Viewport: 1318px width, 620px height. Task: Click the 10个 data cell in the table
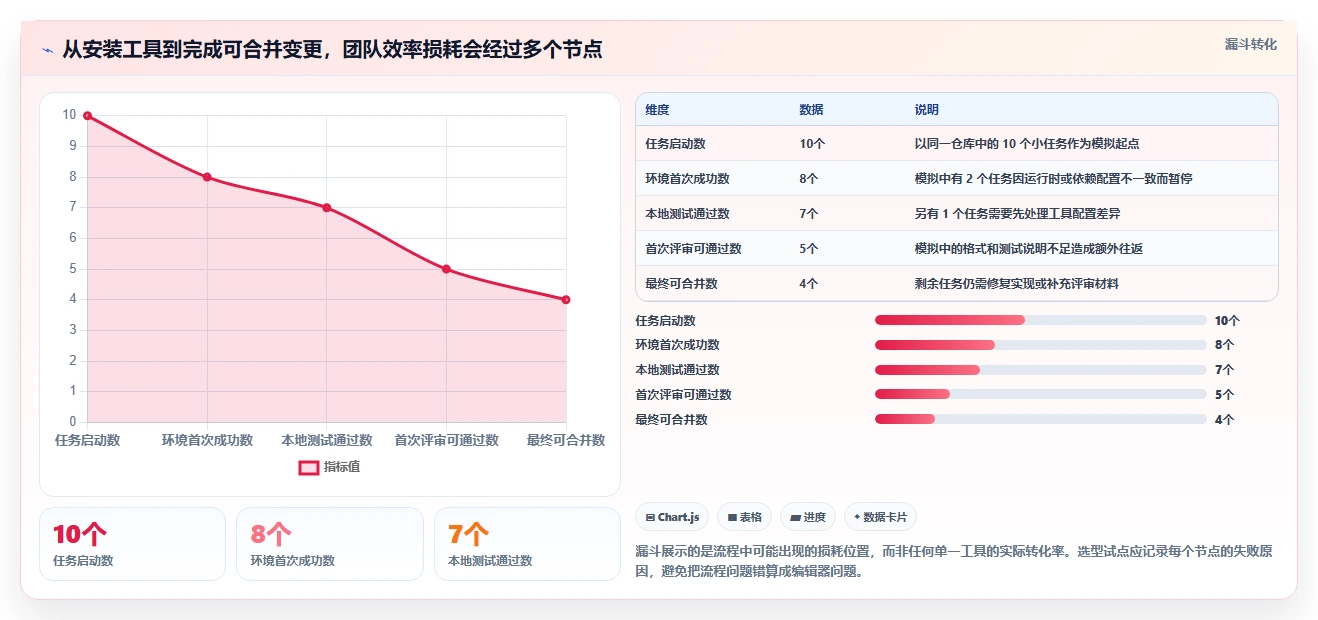pyautogui.click(x=812, y=144)
